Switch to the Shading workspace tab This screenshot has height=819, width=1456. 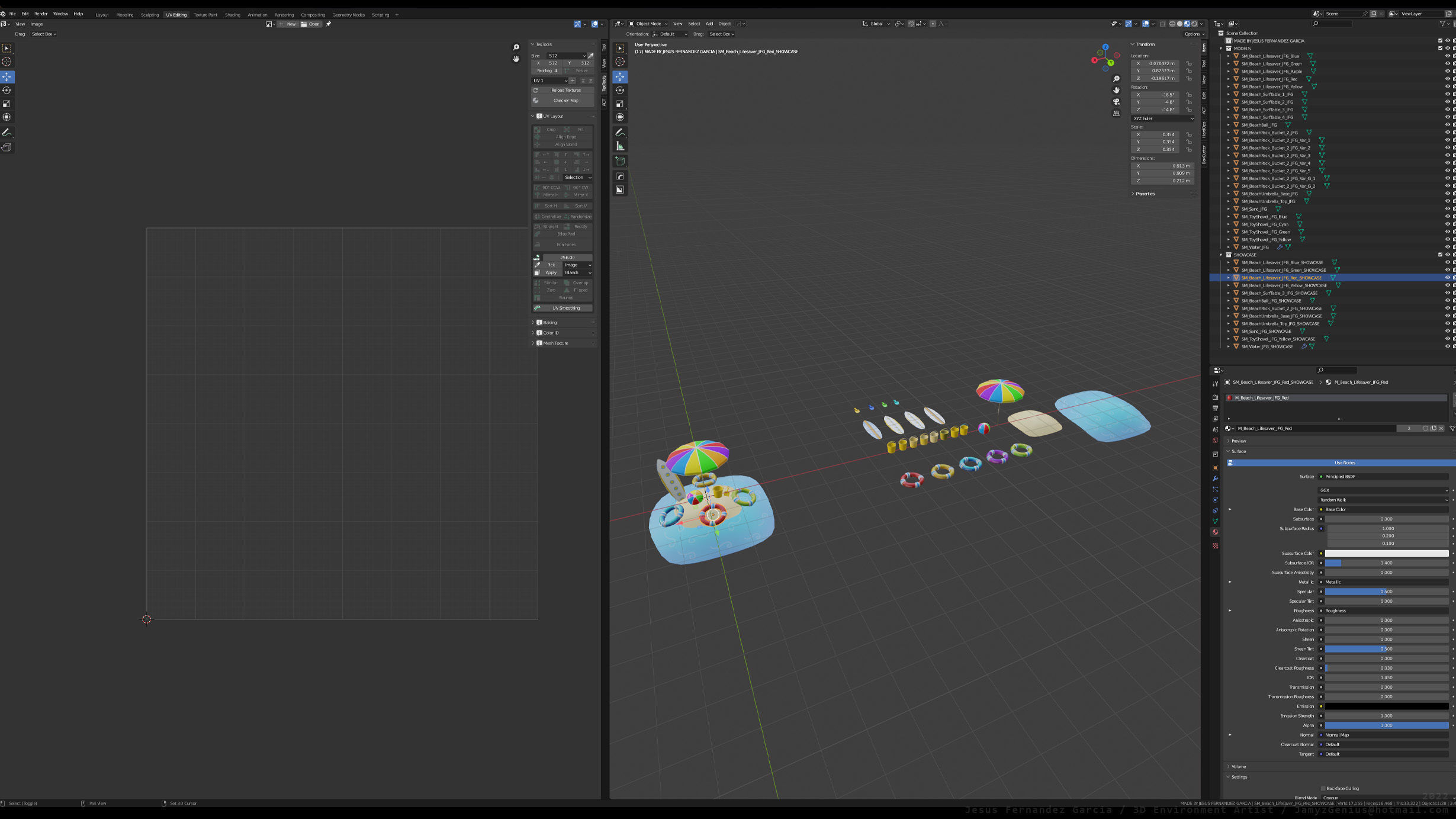(232, 15)
